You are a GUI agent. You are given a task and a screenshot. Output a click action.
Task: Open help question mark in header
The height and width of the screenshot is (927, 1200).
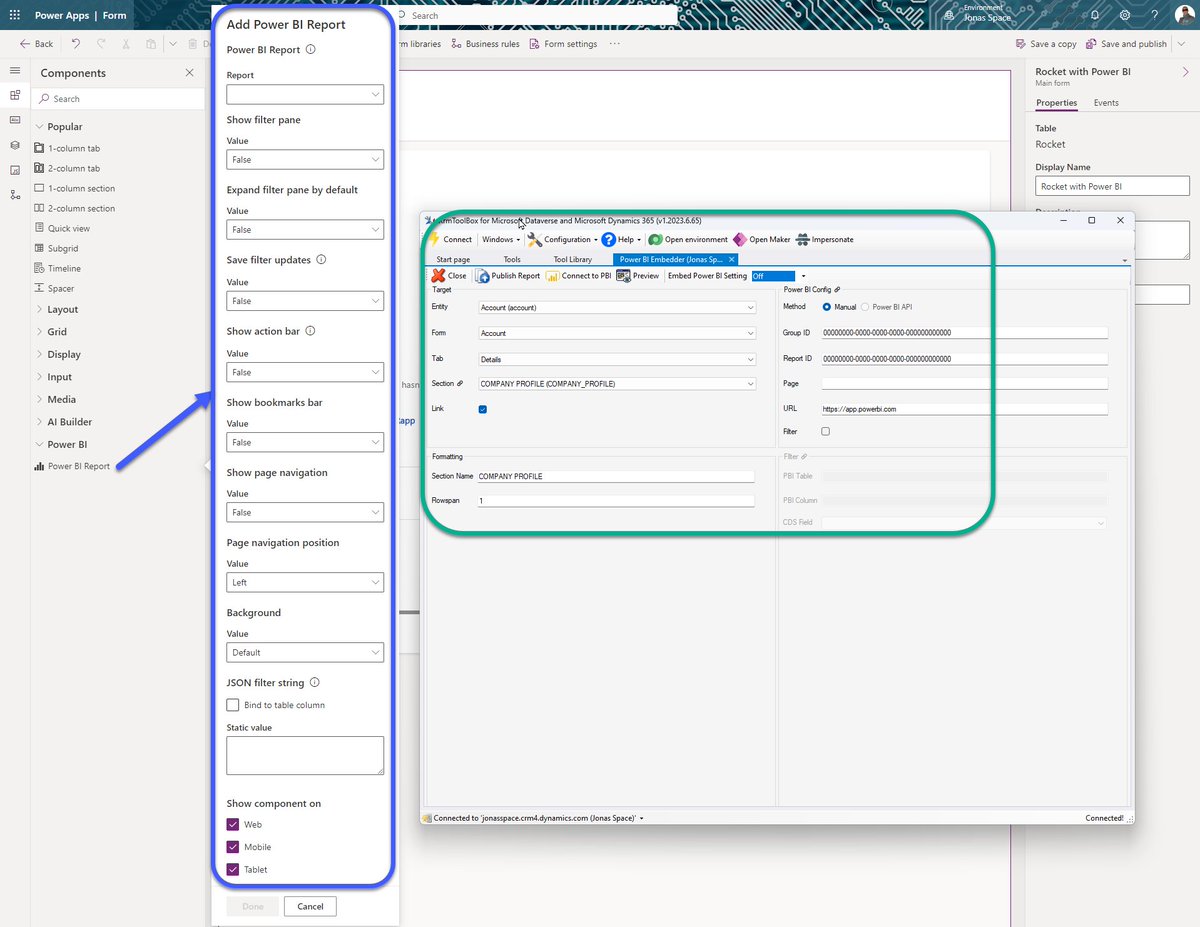pos(1154,15)
